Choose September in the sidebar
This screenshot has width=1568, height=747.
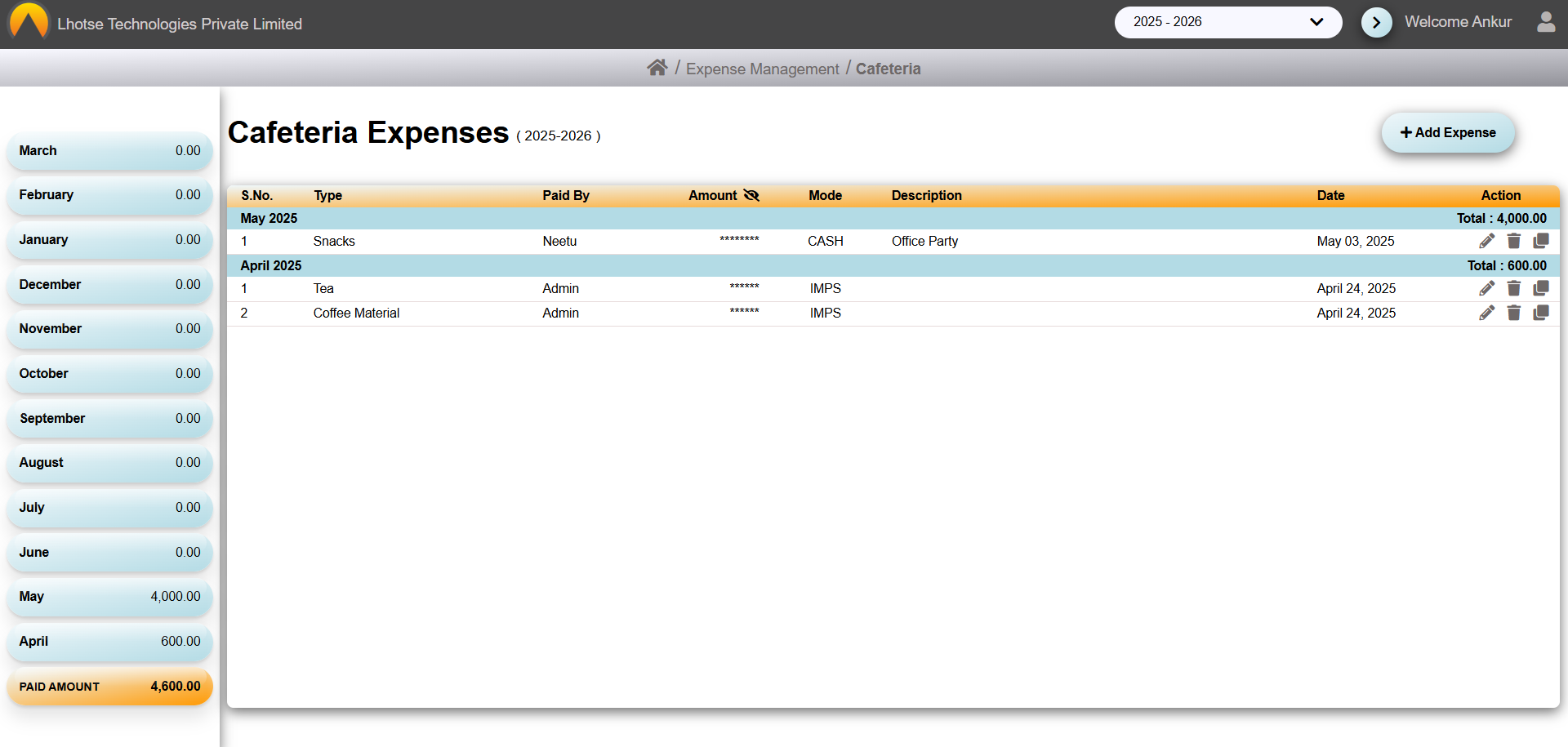click(x=109, y=419)
